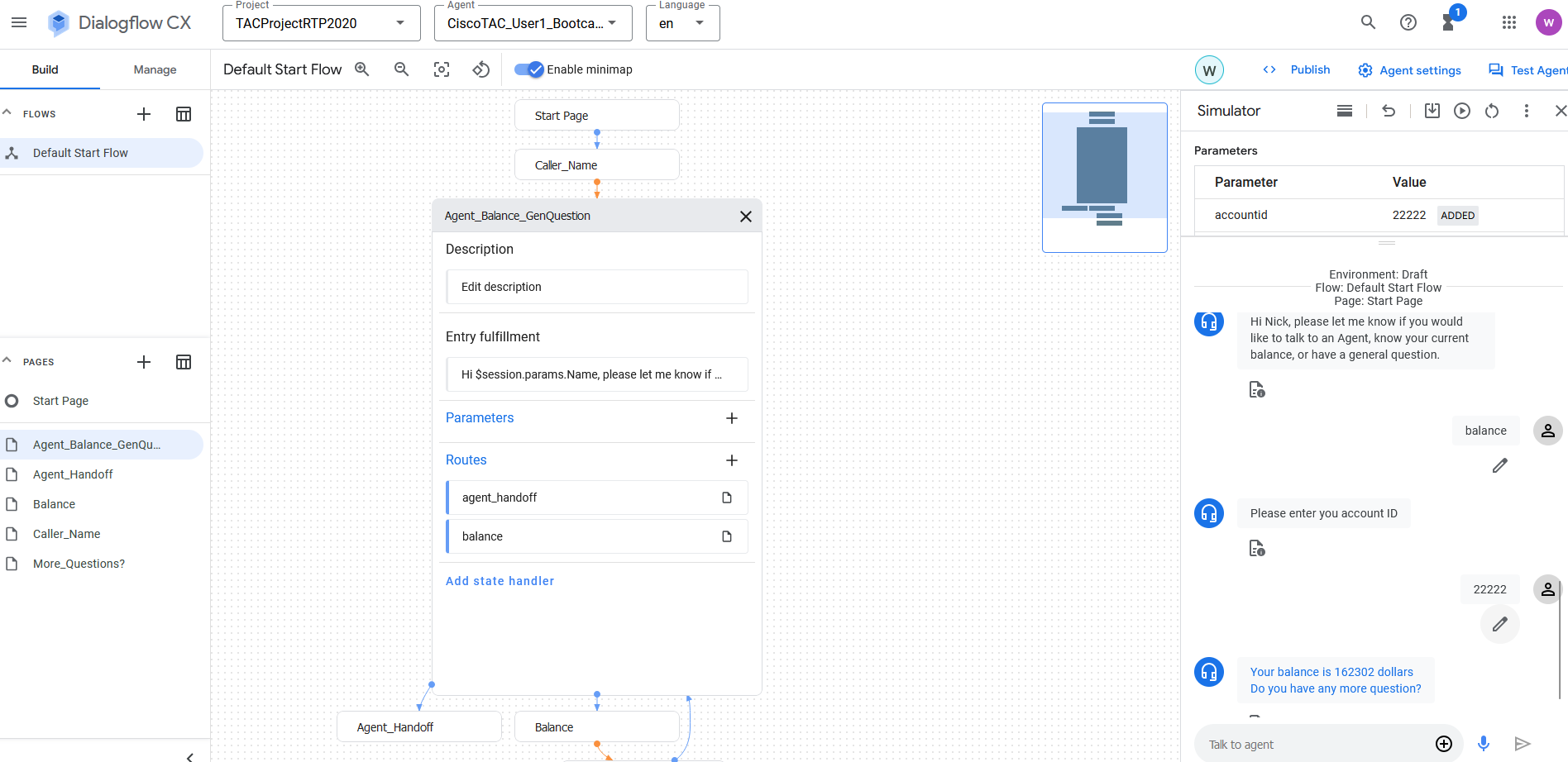1568x762 pixels.
Task: Select Start Page in pages list
Action: point(101,401)
